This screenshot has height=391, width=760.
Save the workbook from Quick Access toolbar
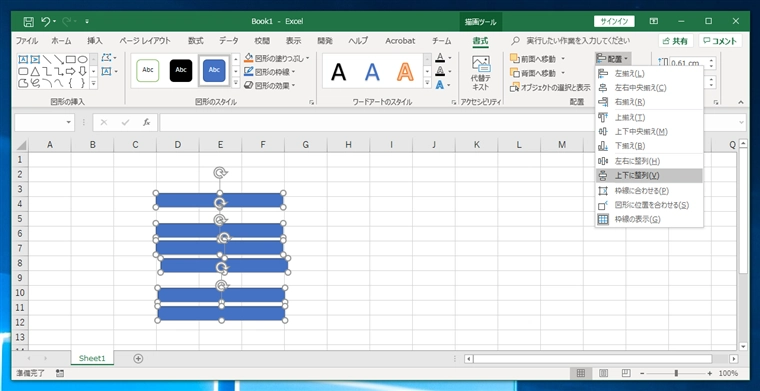(x=28, y=21)
